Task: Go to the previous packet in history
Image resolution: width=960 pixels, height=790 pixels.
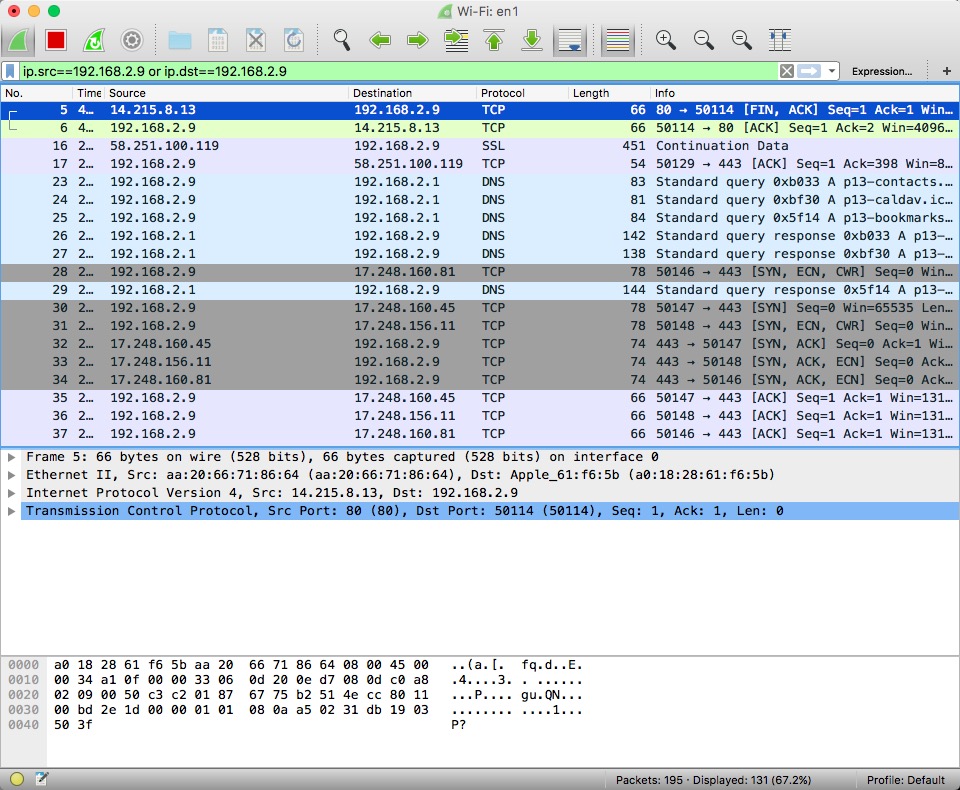Action: (380, 40)
